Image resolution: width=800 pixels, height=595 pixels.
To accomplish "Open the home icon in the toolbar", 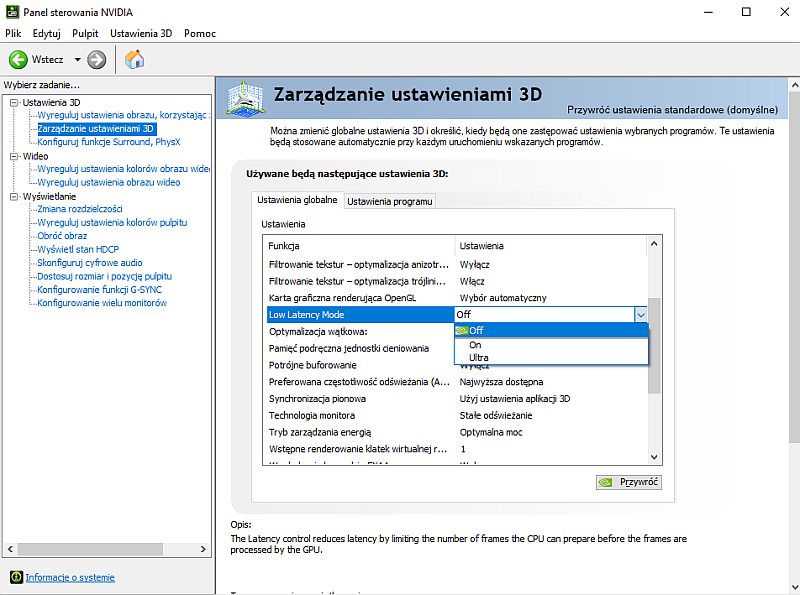I will [135, 60].
